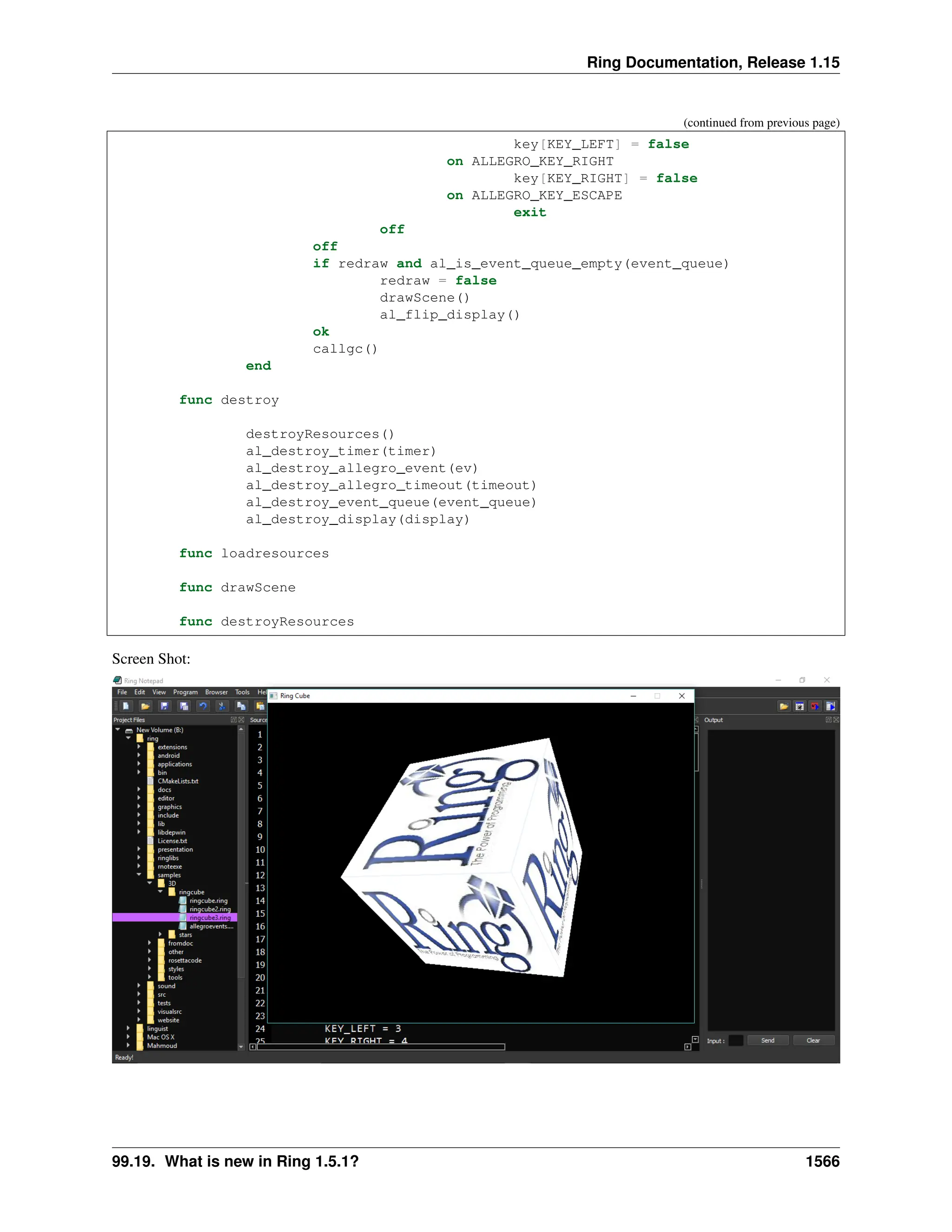
Task: Expand the stars folder in 3D samples
Action: pyautogui.click(x=160, y=935)
